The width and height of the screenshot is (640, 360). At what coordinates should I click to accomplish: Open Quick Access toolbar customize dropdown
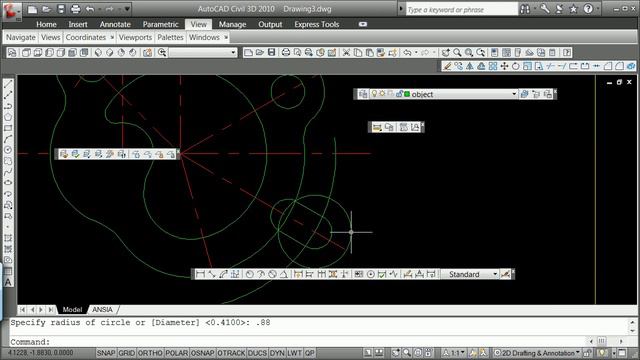(127, 9)
